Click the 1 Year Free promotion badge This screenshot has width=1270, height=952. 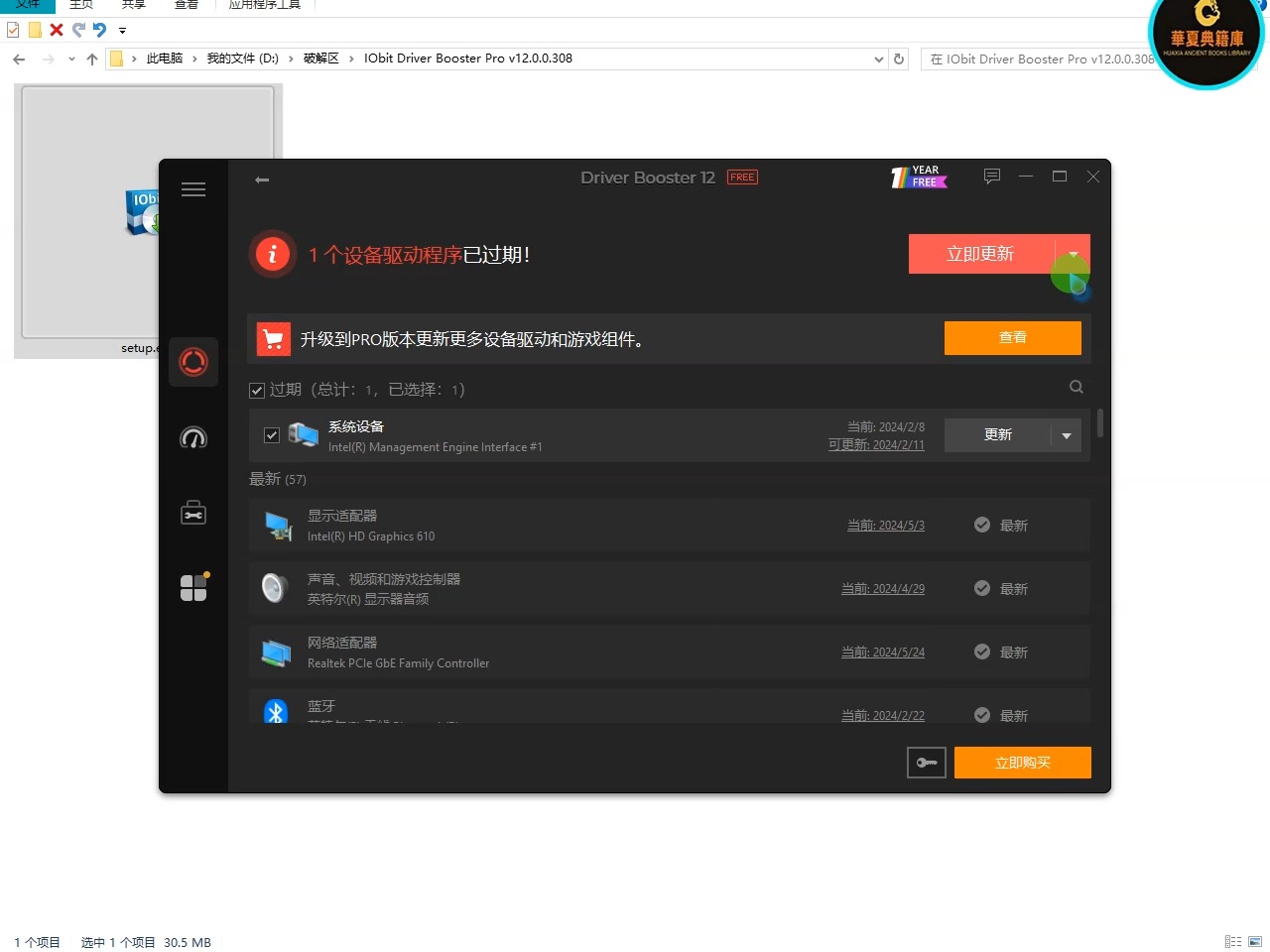point(919,177)
